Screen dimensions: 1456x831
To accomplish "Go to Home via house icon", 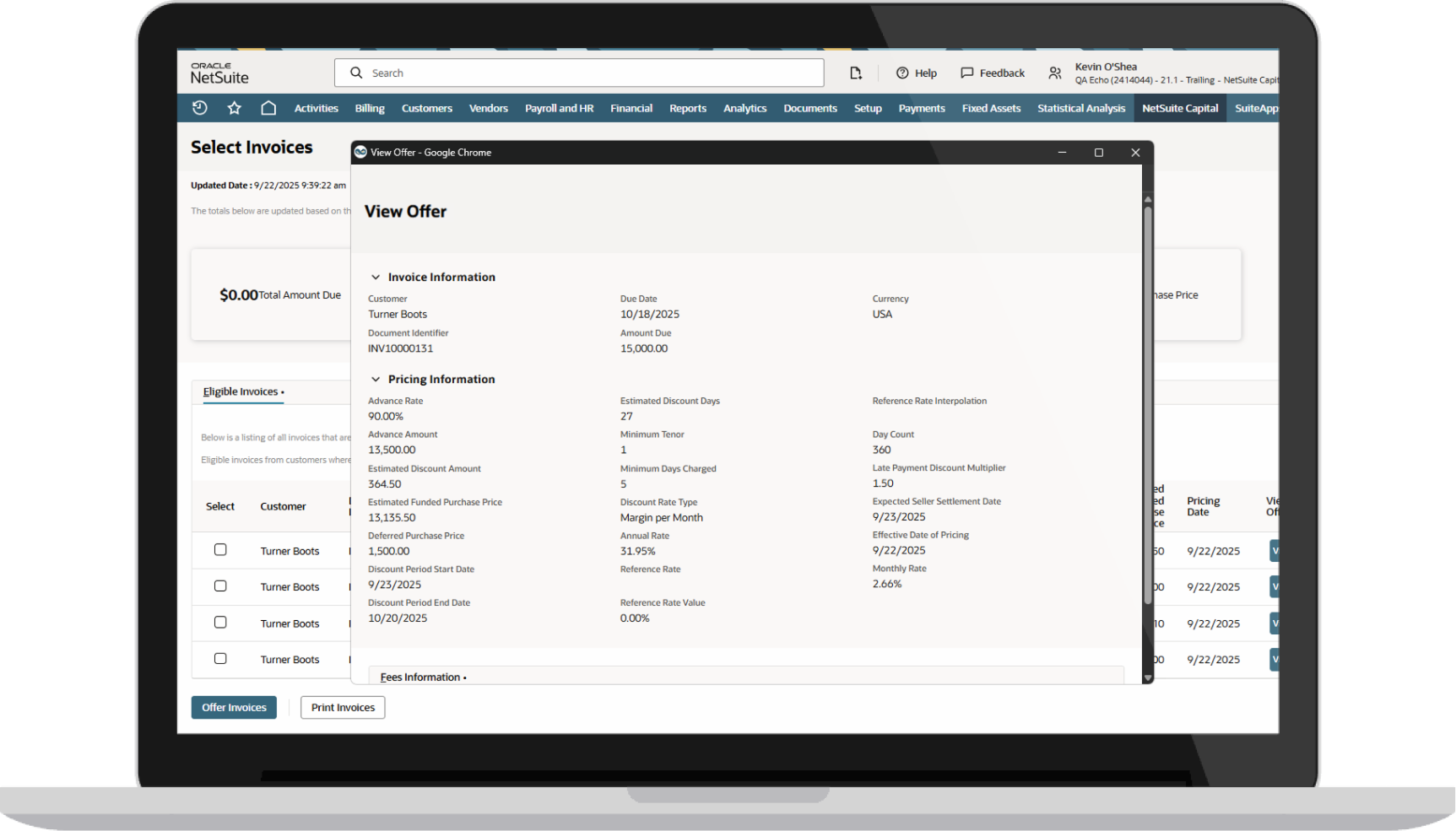I will 268,108.
